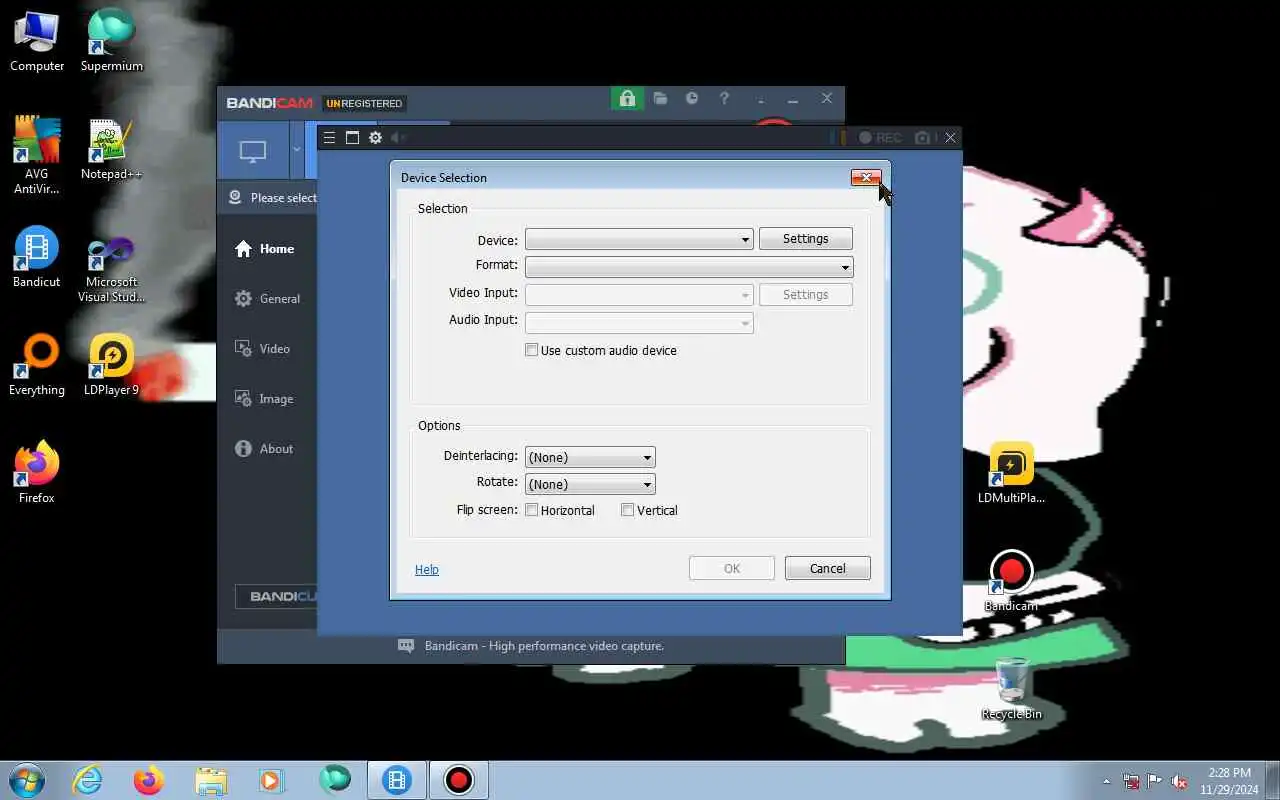Viewport: 1280px width, 800px height.
Task: Click the Settings button next to Video Input
Action: [x=806, y=295]
